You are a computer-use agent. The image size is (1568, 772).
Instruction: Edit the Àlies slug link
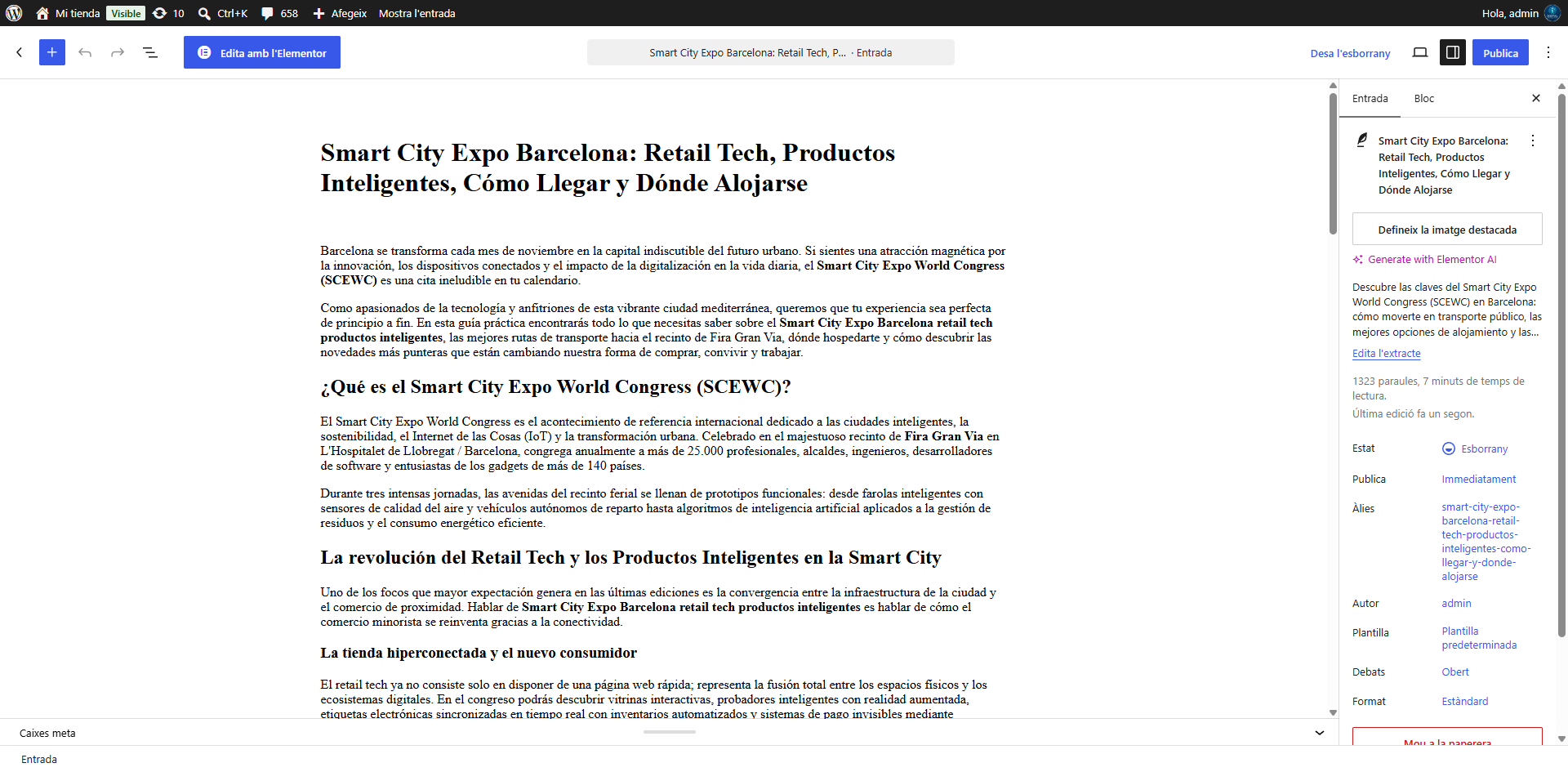(1486, 542)
